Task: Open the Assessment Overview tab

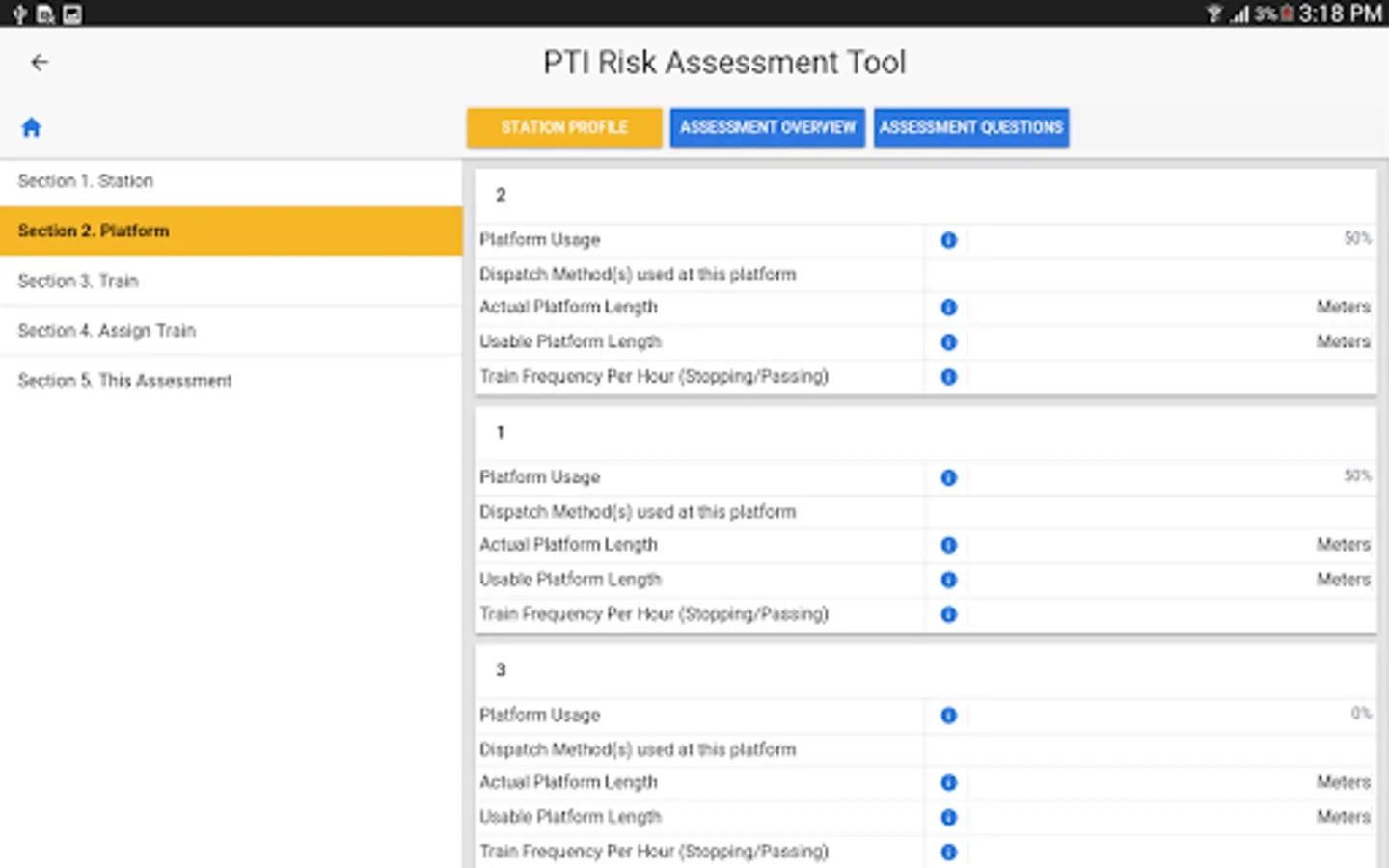Action: pyautogui.click(x=768, y=127)
